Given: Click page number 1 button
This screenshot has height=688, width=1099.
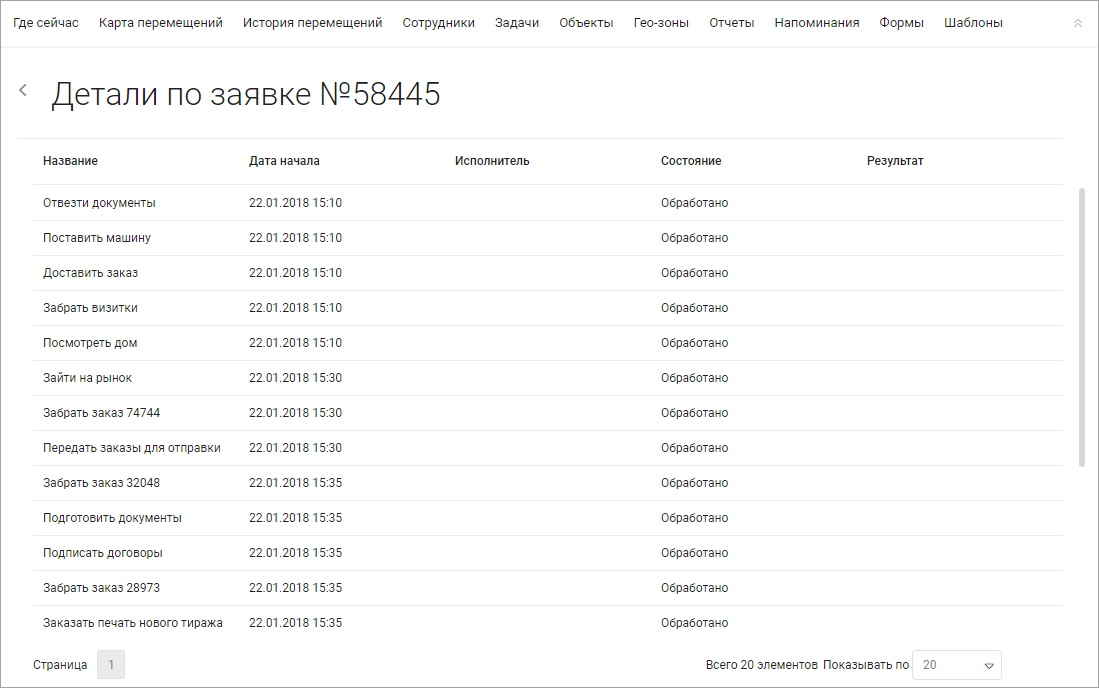Looking at the screenshot, I should point(111,665).
